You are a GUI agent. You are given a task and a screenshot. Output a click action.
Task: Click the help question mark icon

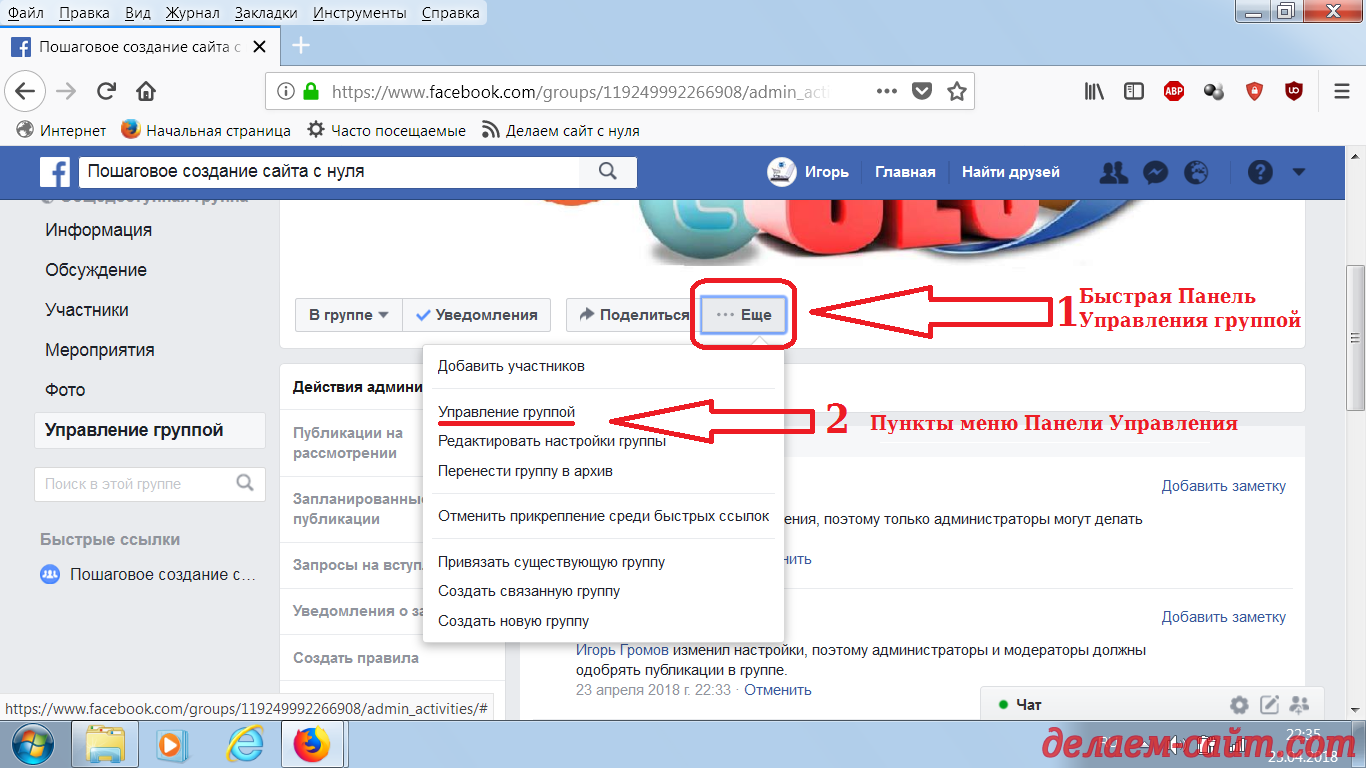pyautogui.click(x=1259, y=172)
